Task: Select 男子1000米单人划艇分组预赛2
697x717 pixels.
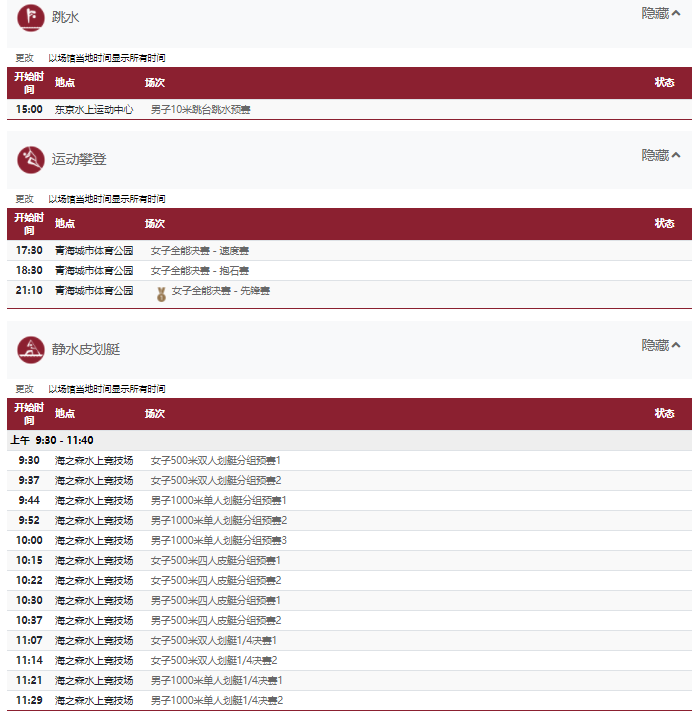Action: point(219,521)
